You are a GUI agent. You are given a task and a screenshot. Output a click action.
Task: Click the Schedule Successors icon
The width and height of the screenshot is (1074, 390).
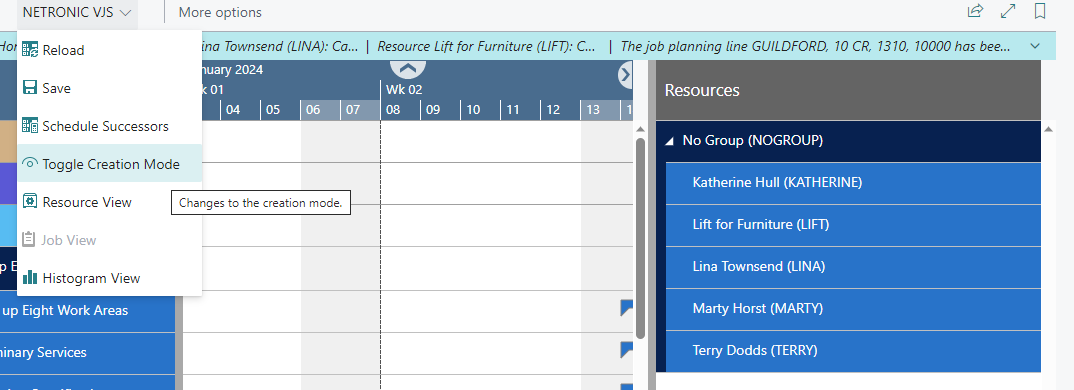pos(29,125)
